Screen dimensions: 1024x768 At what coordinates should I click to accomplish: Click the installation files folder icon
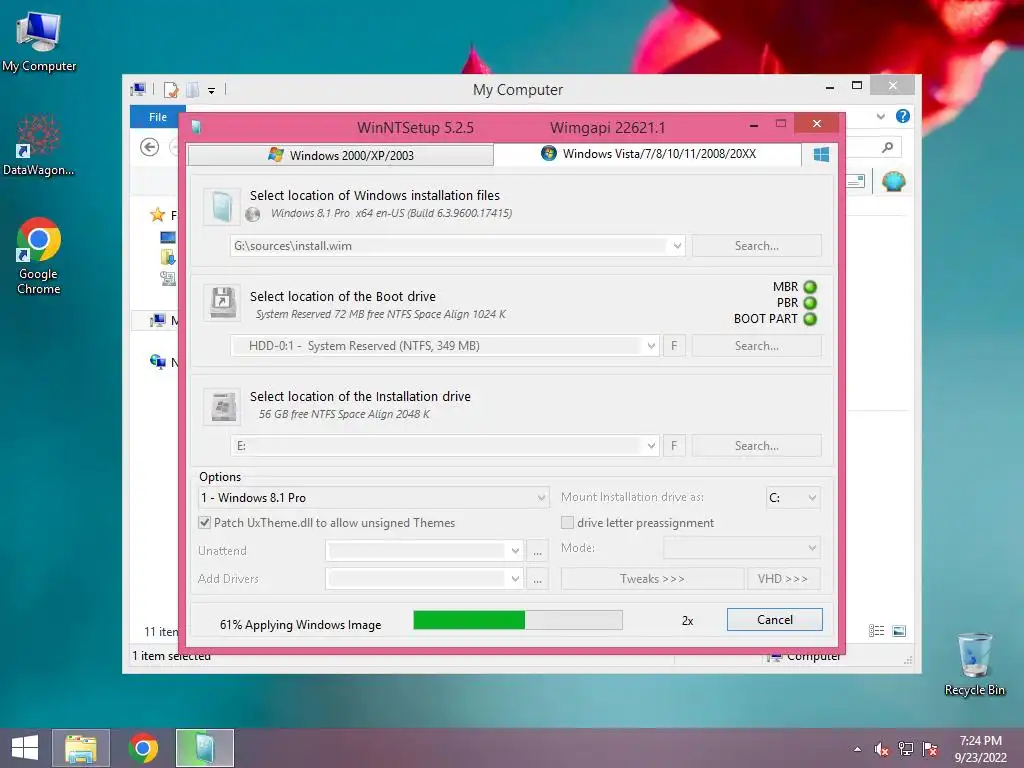click(222, 206)
